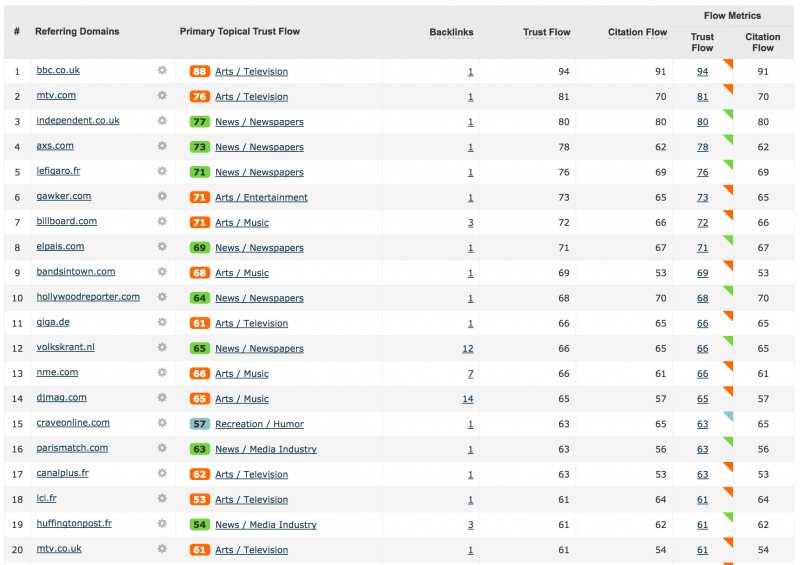800x565 pixels.
Task: Open the gear options for mtv.com
Action: 162,95
